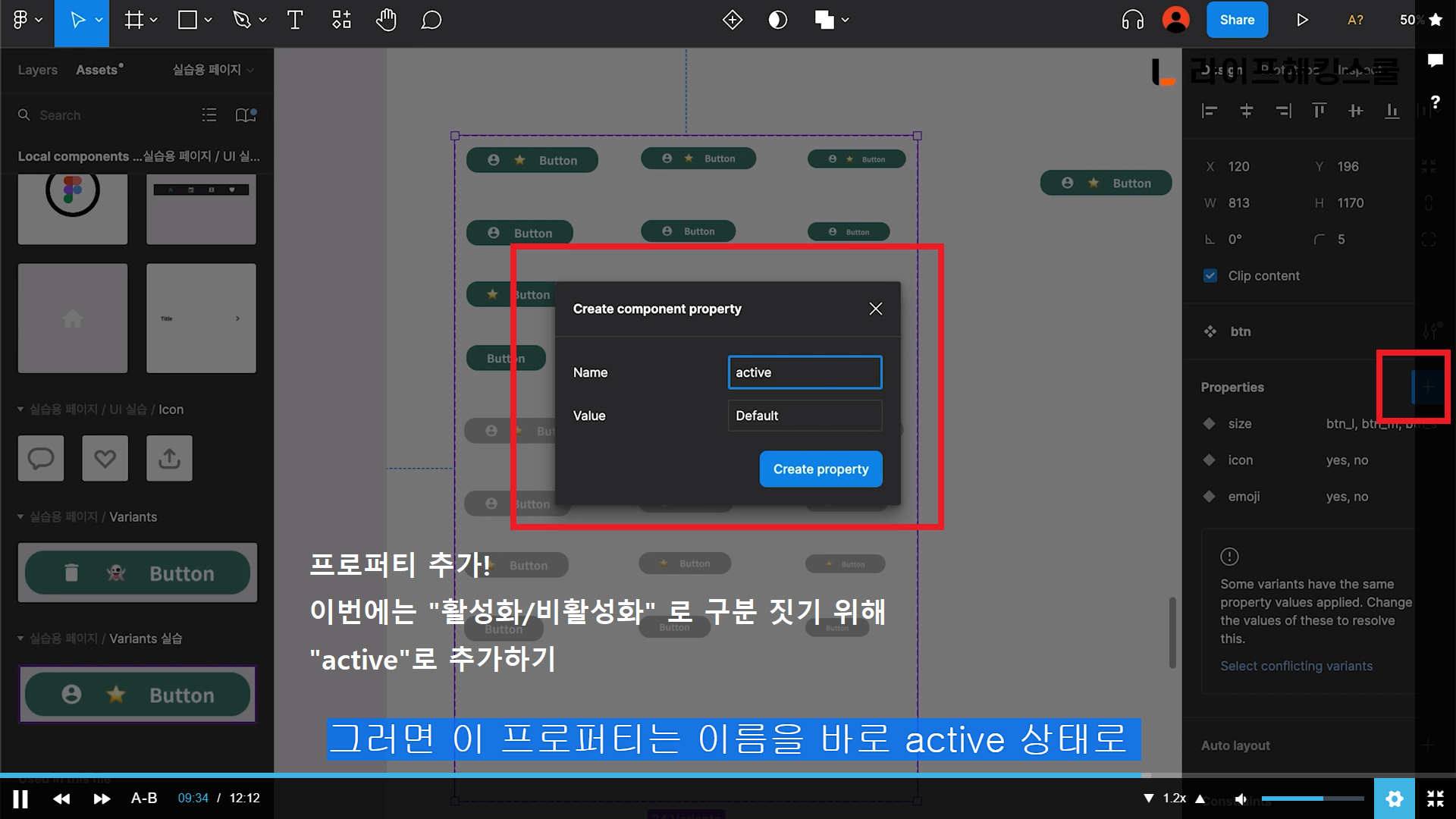1456x819 pixels.
Task: Toggle the Clip content checkbox
Action: (x=1210, y=276)
